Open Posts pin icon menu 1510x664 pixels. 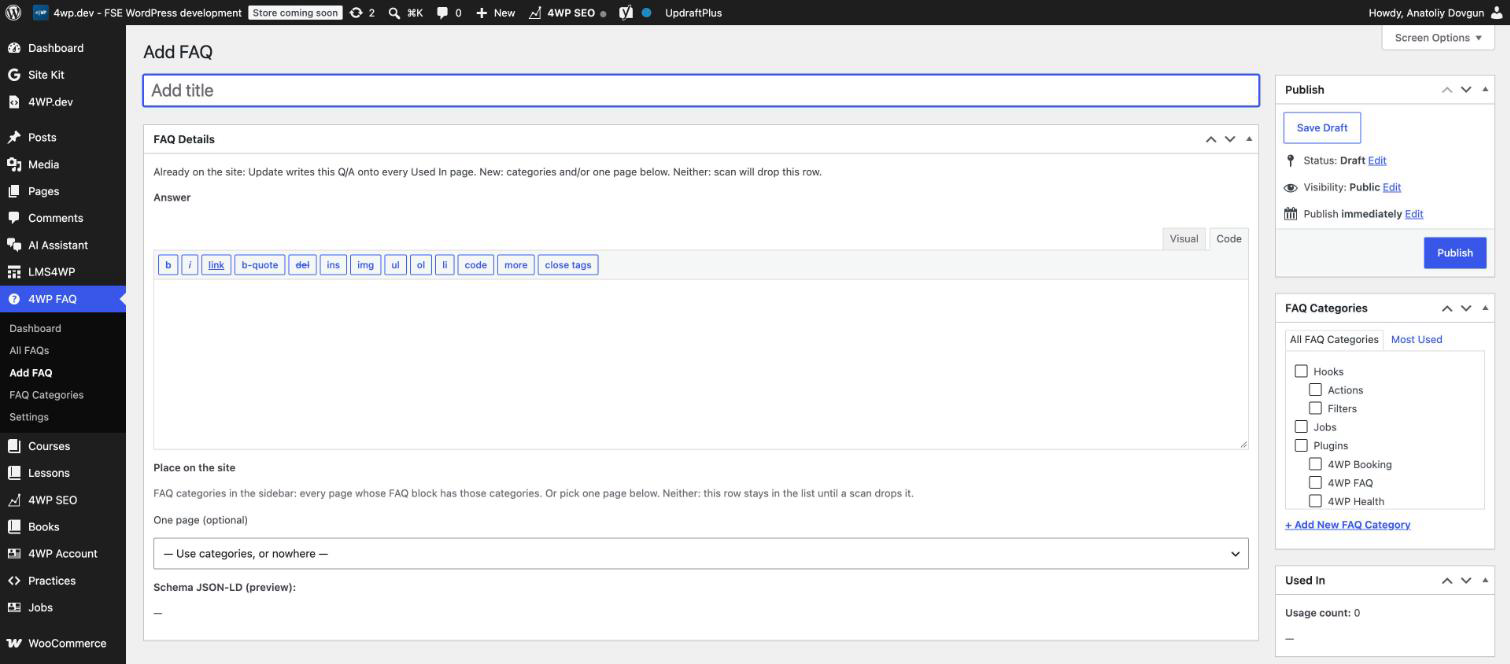[x=14, y=137]
